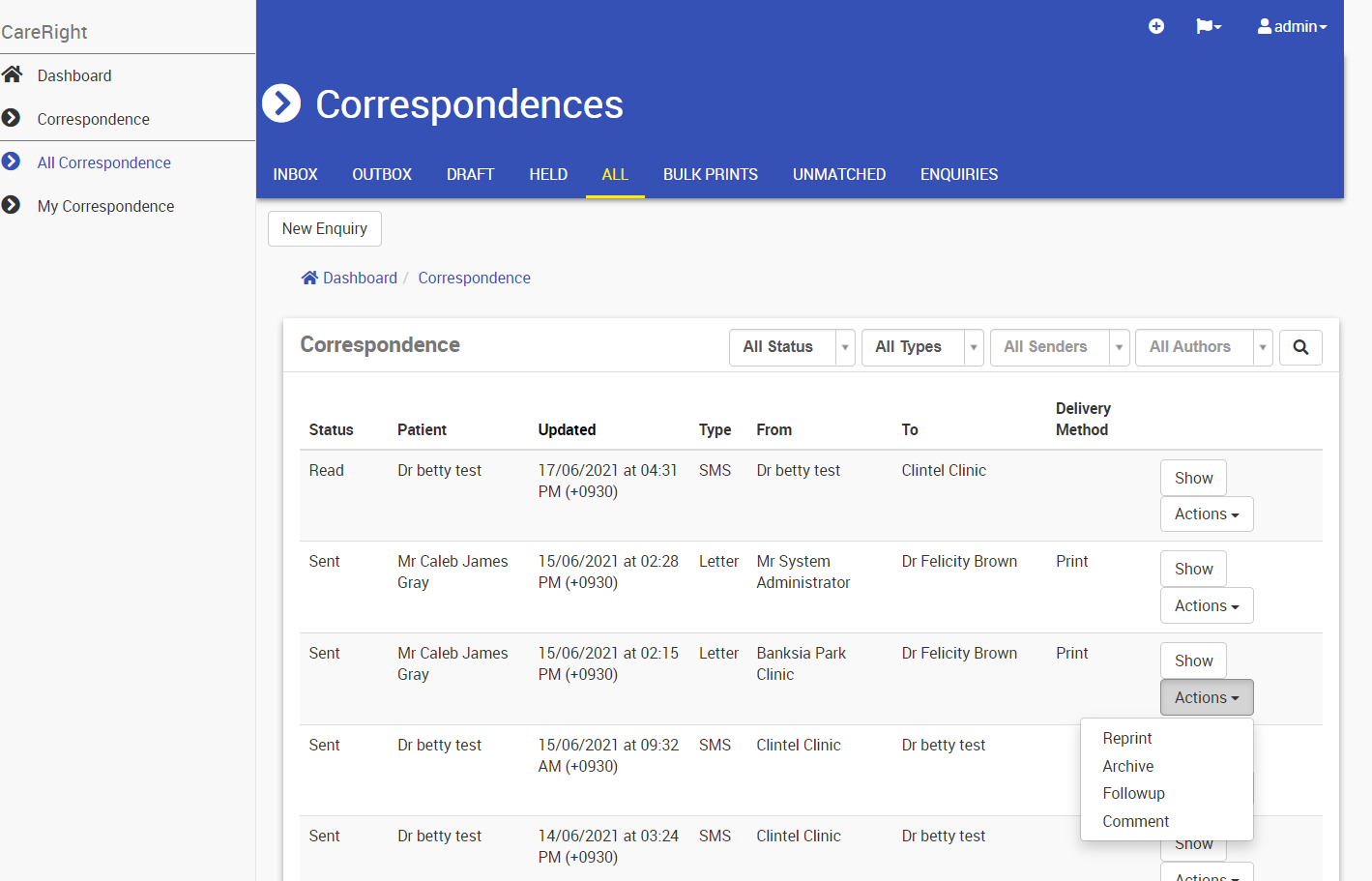Viewport: 1372px width, 881px height.
Task: Open the All Authors filter dropdown
Action: [x=1262, y=347]
